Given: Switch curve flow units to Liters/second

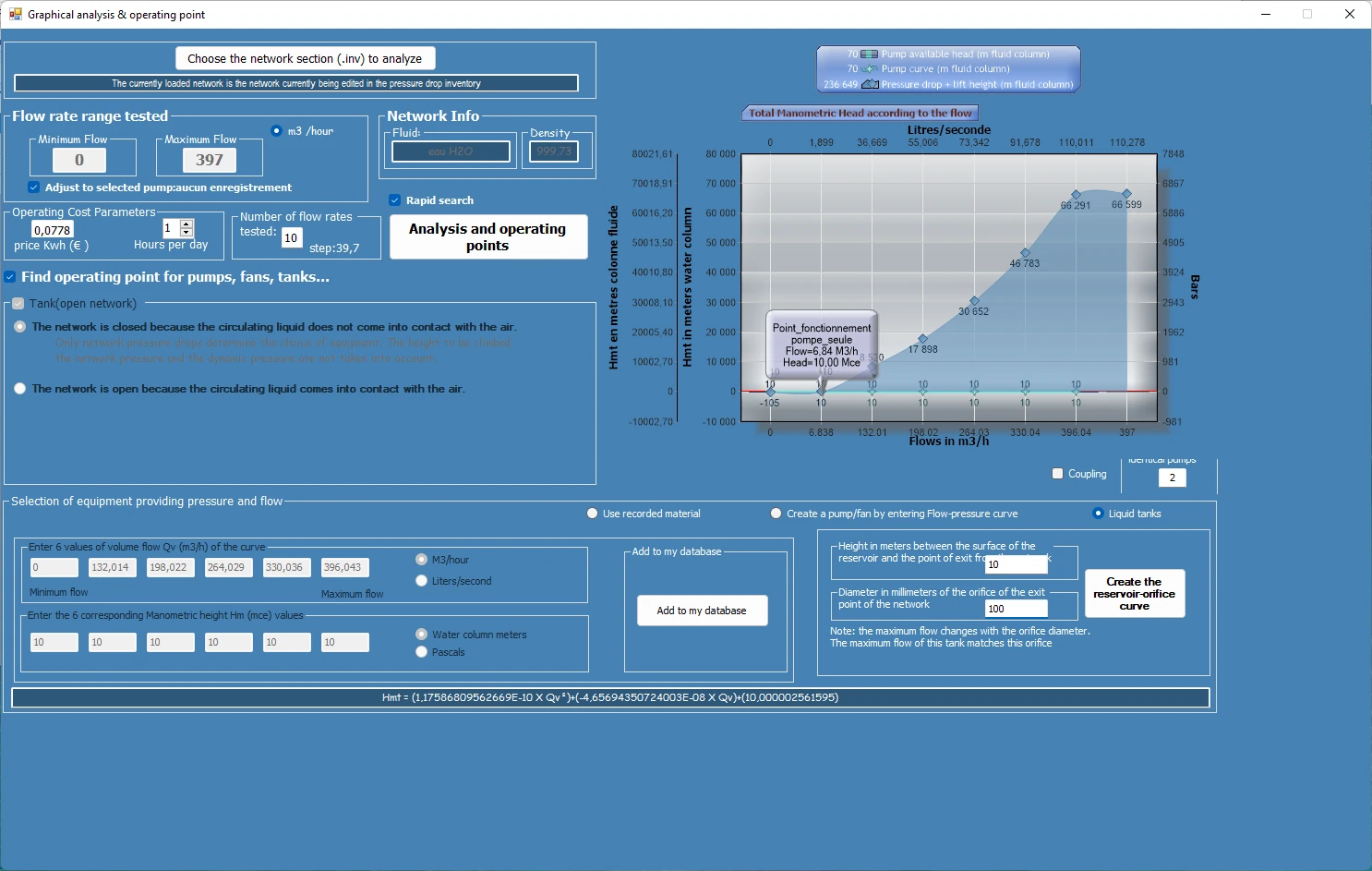Looking at the screenshot, I should pos(421,581).
